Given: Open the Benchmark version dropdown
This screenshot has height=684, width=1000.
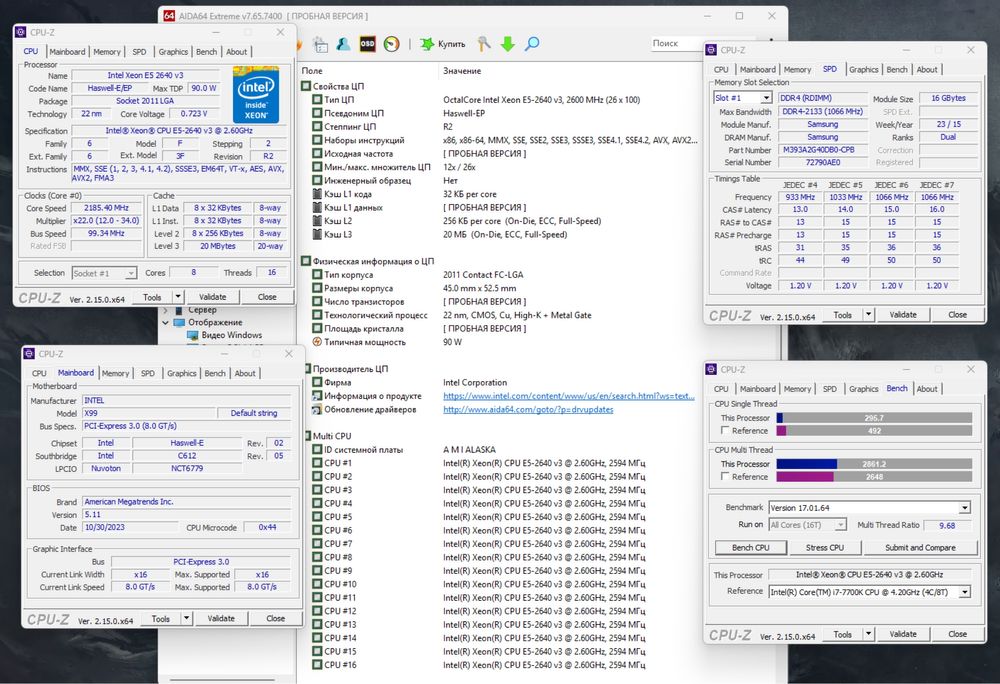Looking at the screenshot, I should pyautogui.click(x=964, y=508).
